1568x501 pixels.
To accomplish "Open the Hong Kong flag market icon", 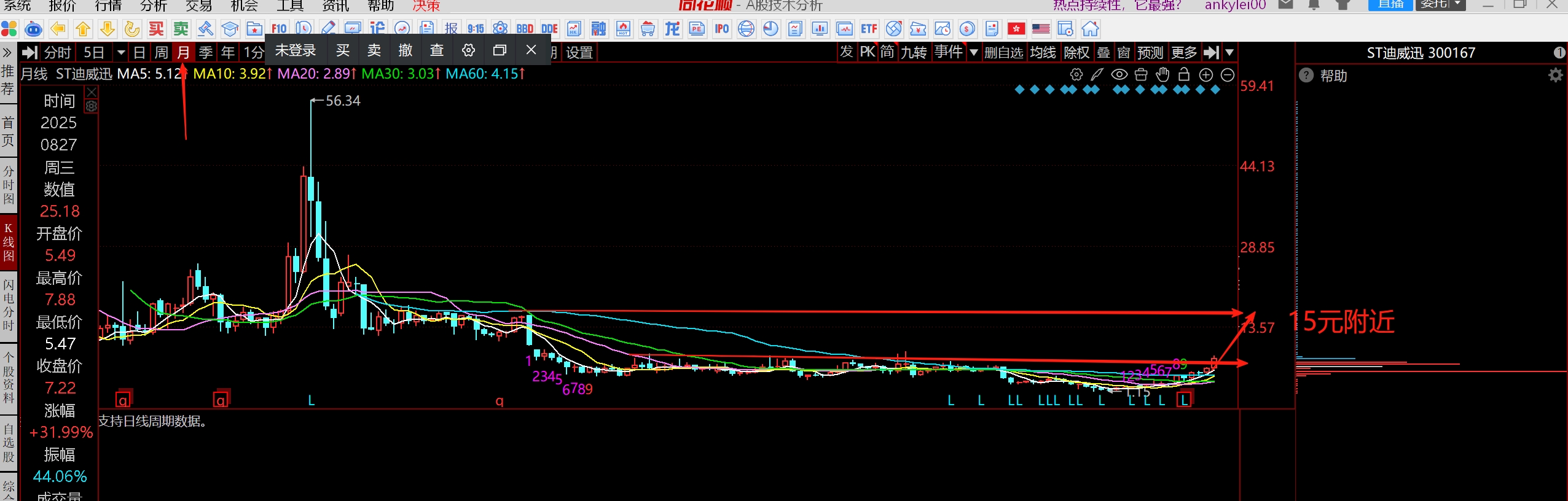I will pos(1016,29).
